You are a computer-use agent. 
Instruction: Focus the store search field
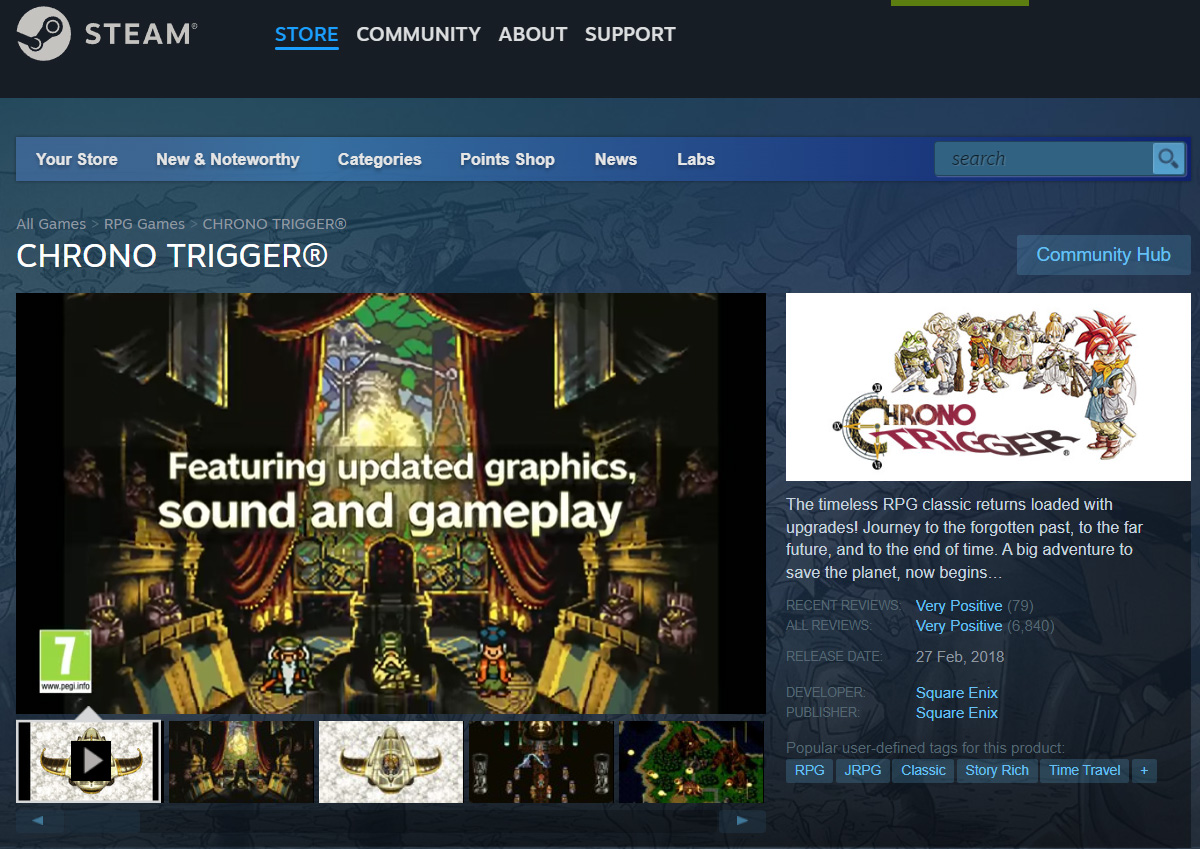coord(1043,159)
